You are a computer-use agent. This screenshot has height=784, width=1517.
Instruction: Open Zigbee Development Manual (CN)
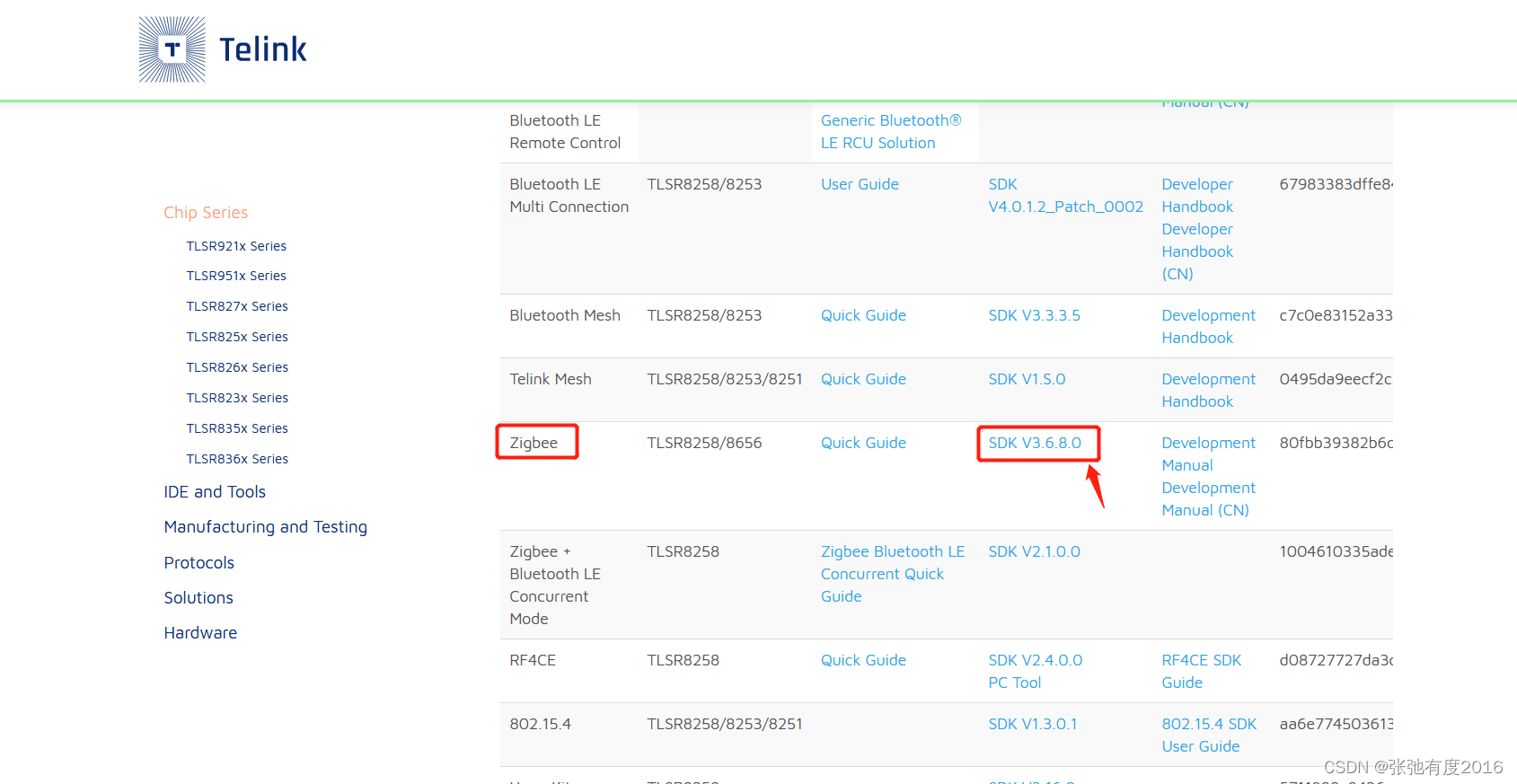pyautogui.click(x=1208, y=499)
